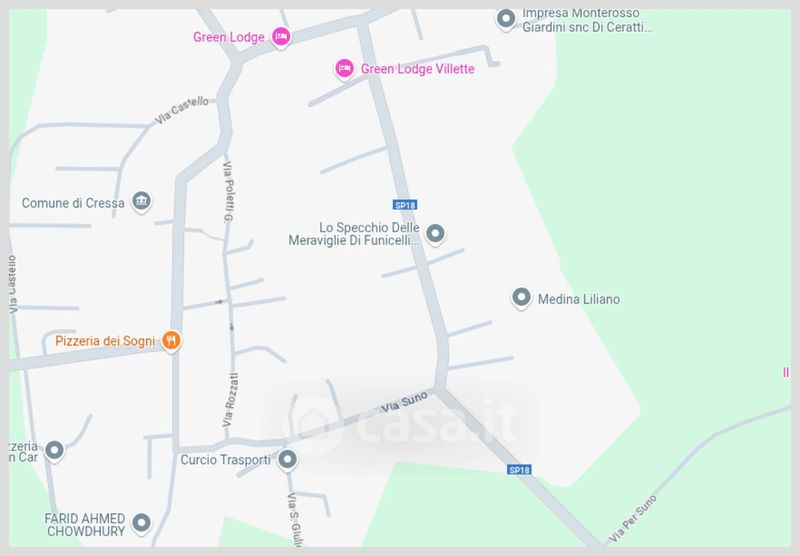
Task: Open the FARID AHMED CHOWDHURY marker
Action: click(x=141, y=523)
